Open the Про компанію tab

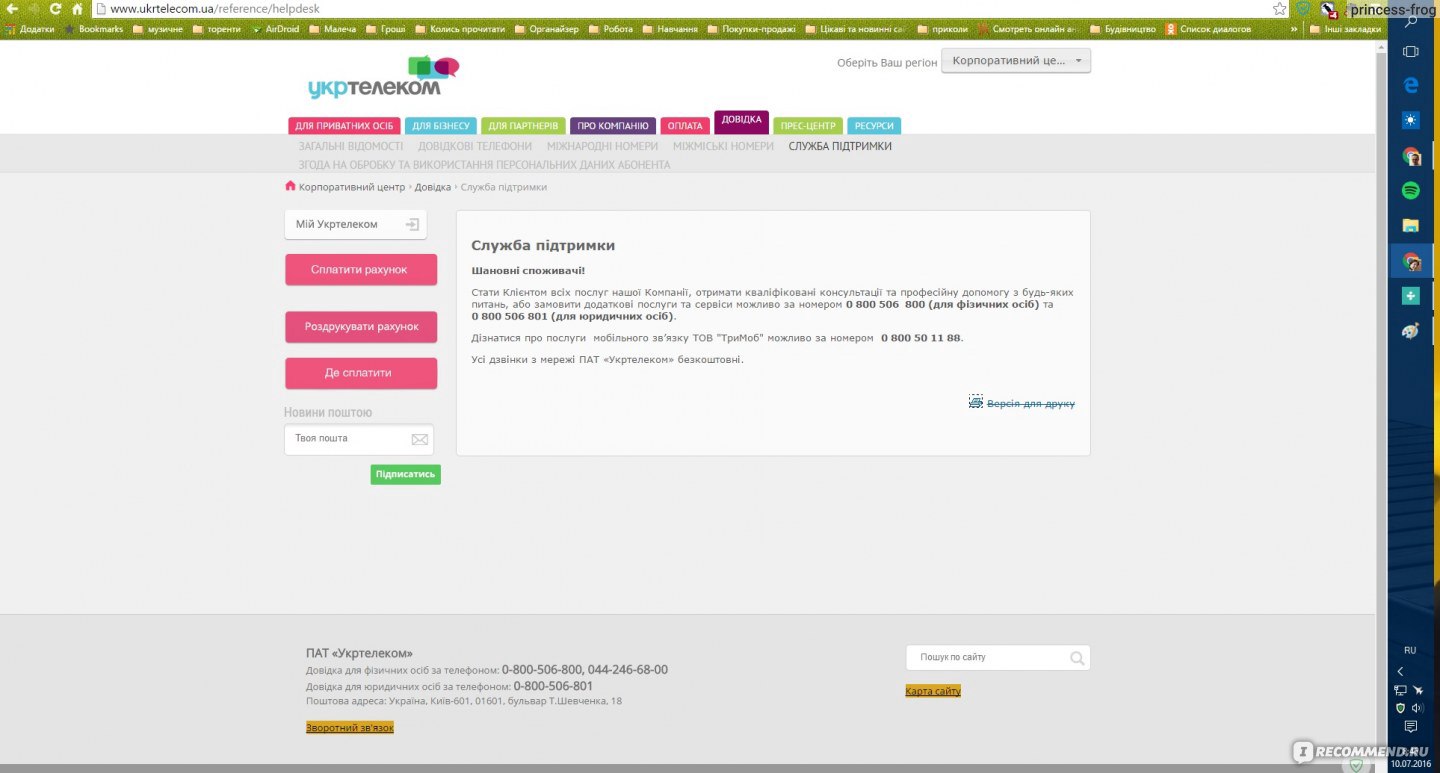coord(613,126)
